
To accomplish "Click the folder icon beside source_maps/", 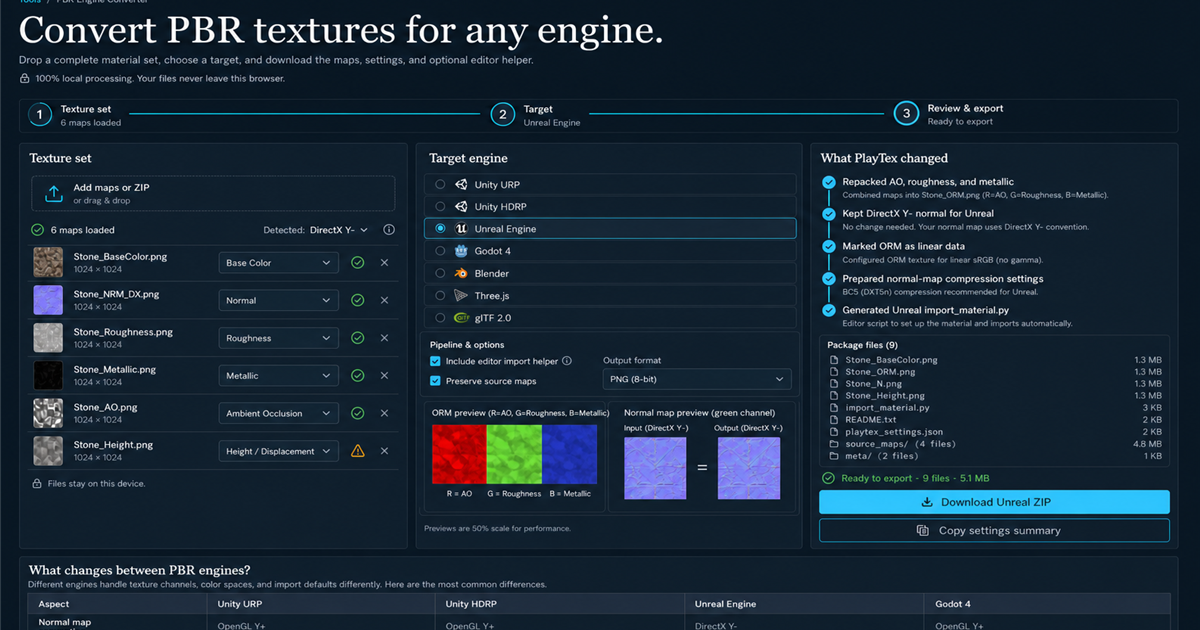I will 832,444.
